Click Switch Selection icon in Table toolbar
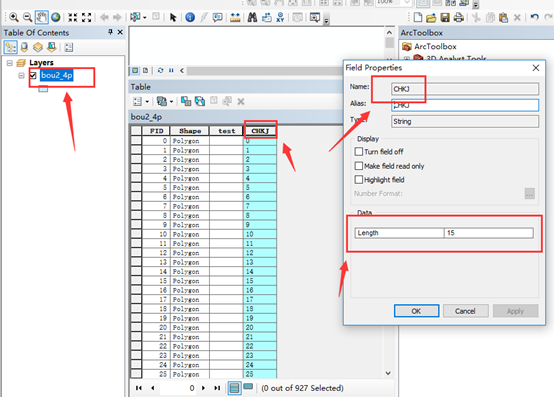The image size is (554, 397). [x=200, y=101]
